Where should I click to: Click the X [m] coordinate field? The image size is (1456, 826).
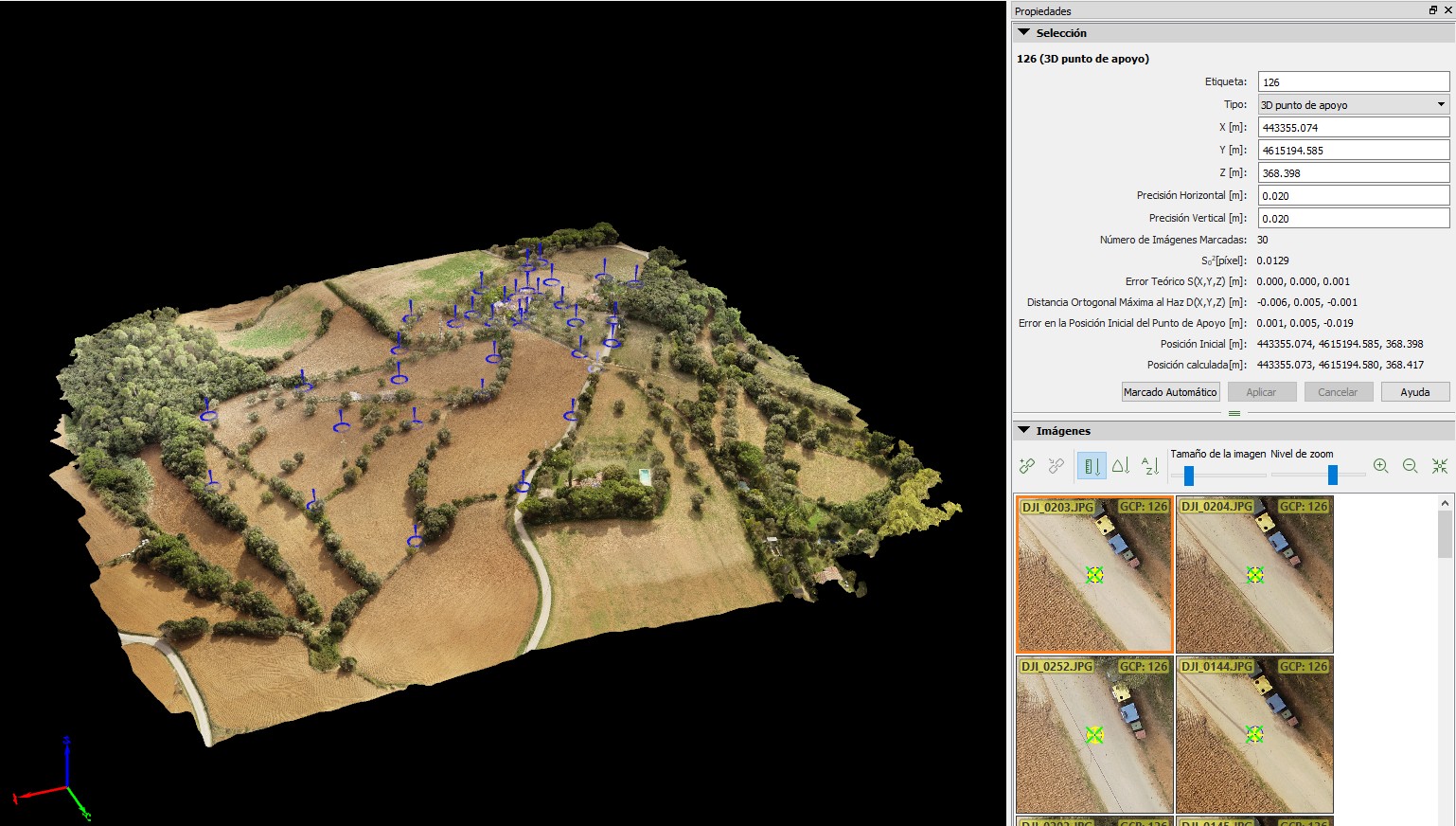tap(1354, 128)
